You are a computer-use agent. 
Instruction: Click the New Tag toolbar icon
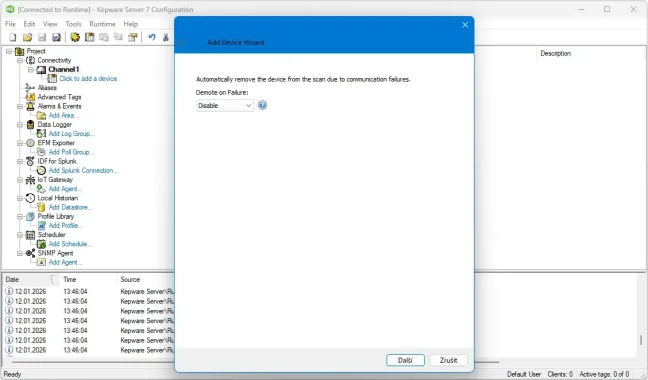(118, 38)
